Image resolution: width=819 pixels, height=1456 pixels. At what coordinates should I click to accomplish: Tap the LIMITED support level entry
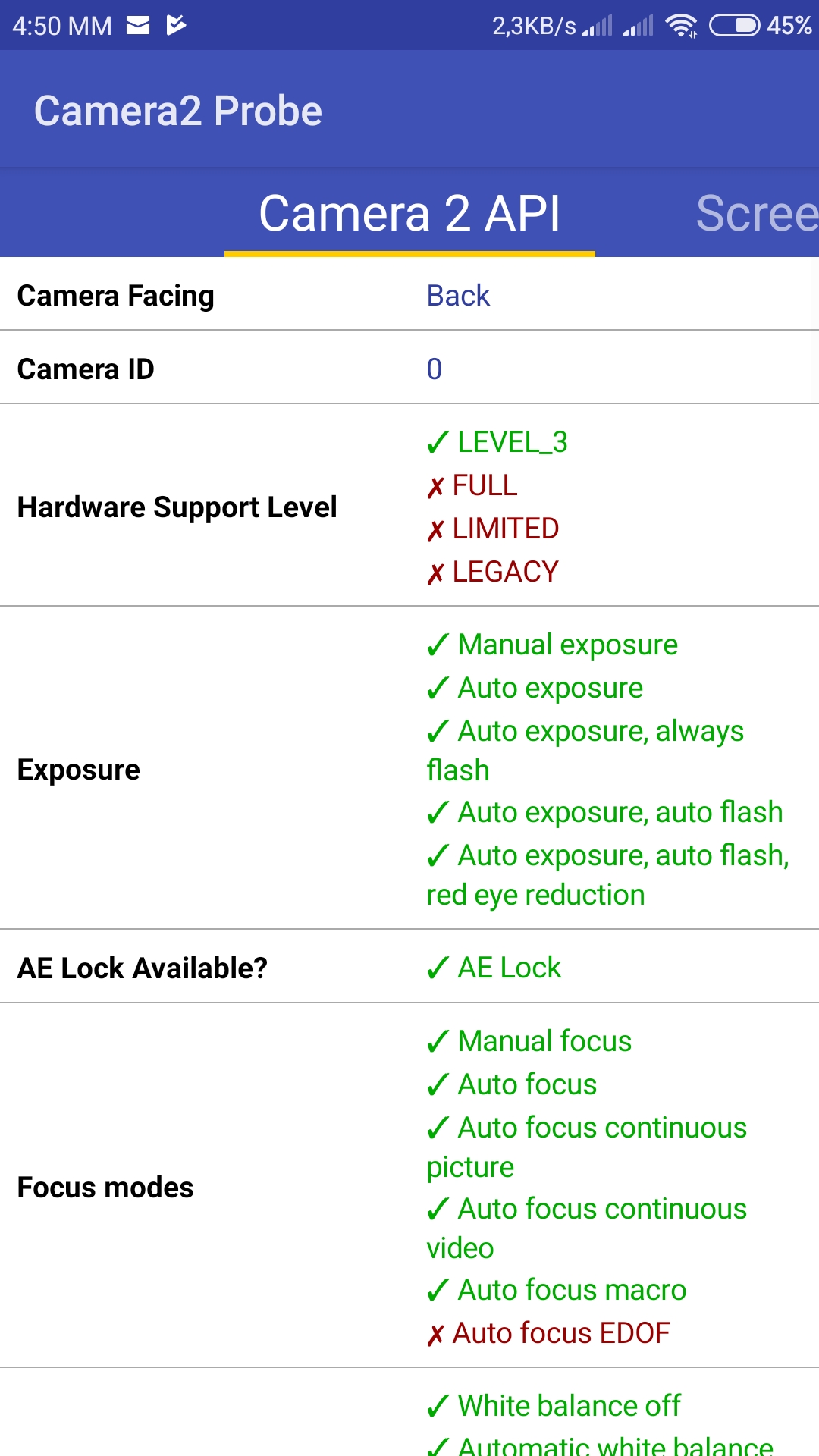point(505,529)
